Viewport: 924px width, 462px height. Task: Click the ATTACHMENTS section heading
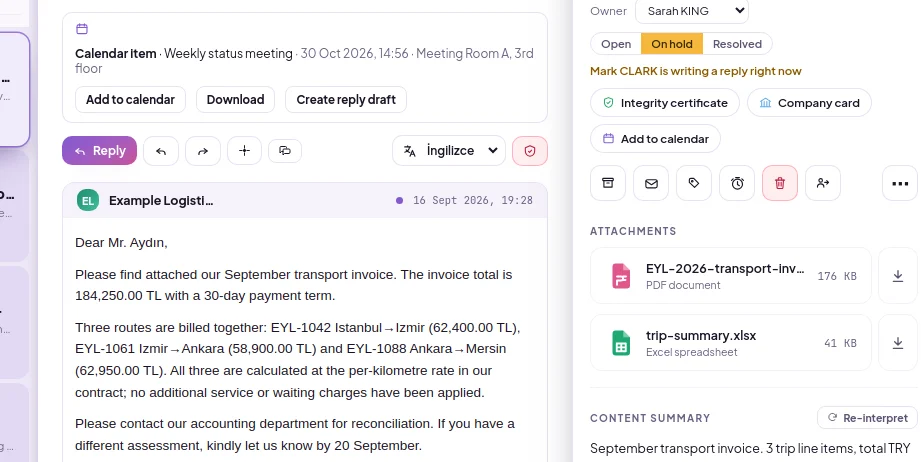click(x=633, y=231)
